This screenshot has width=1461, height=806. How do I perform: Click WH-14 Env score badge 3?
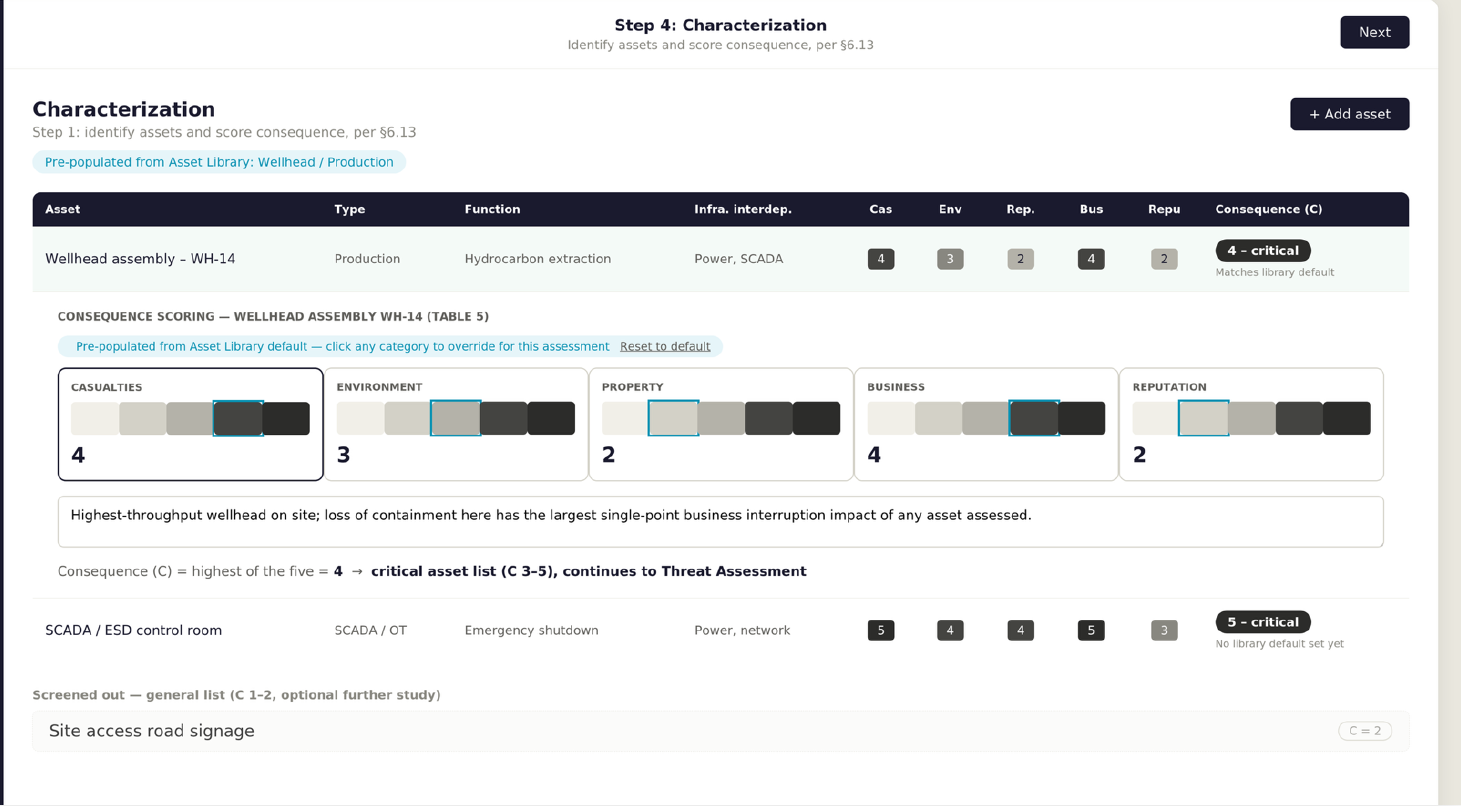click(950, 259)
